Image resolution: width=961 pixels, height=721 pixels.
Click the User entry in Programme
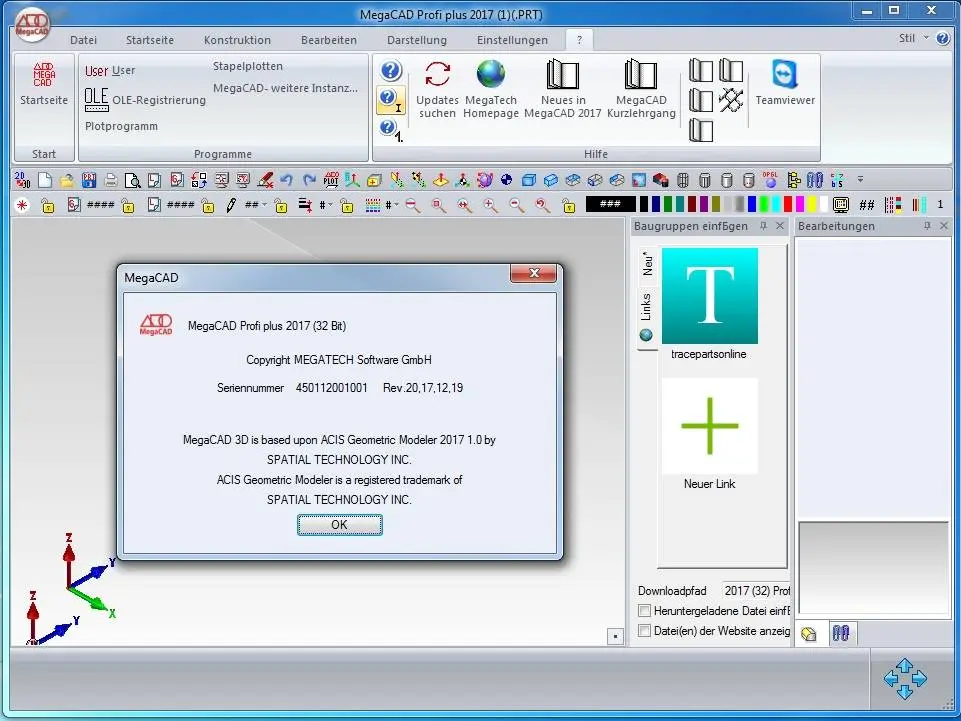110,71
